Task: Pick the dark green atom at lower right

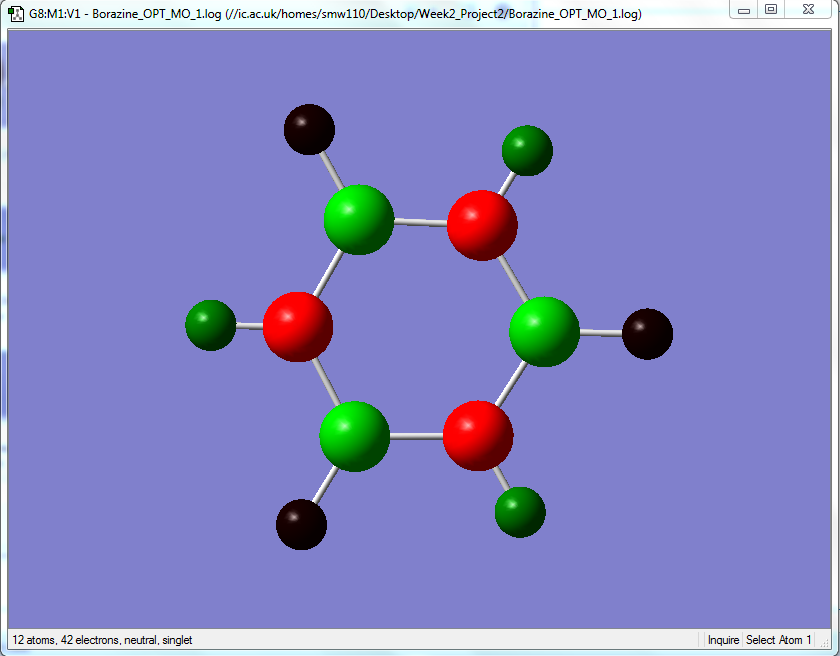Action: pyautogui.click(x=520, y=512)
